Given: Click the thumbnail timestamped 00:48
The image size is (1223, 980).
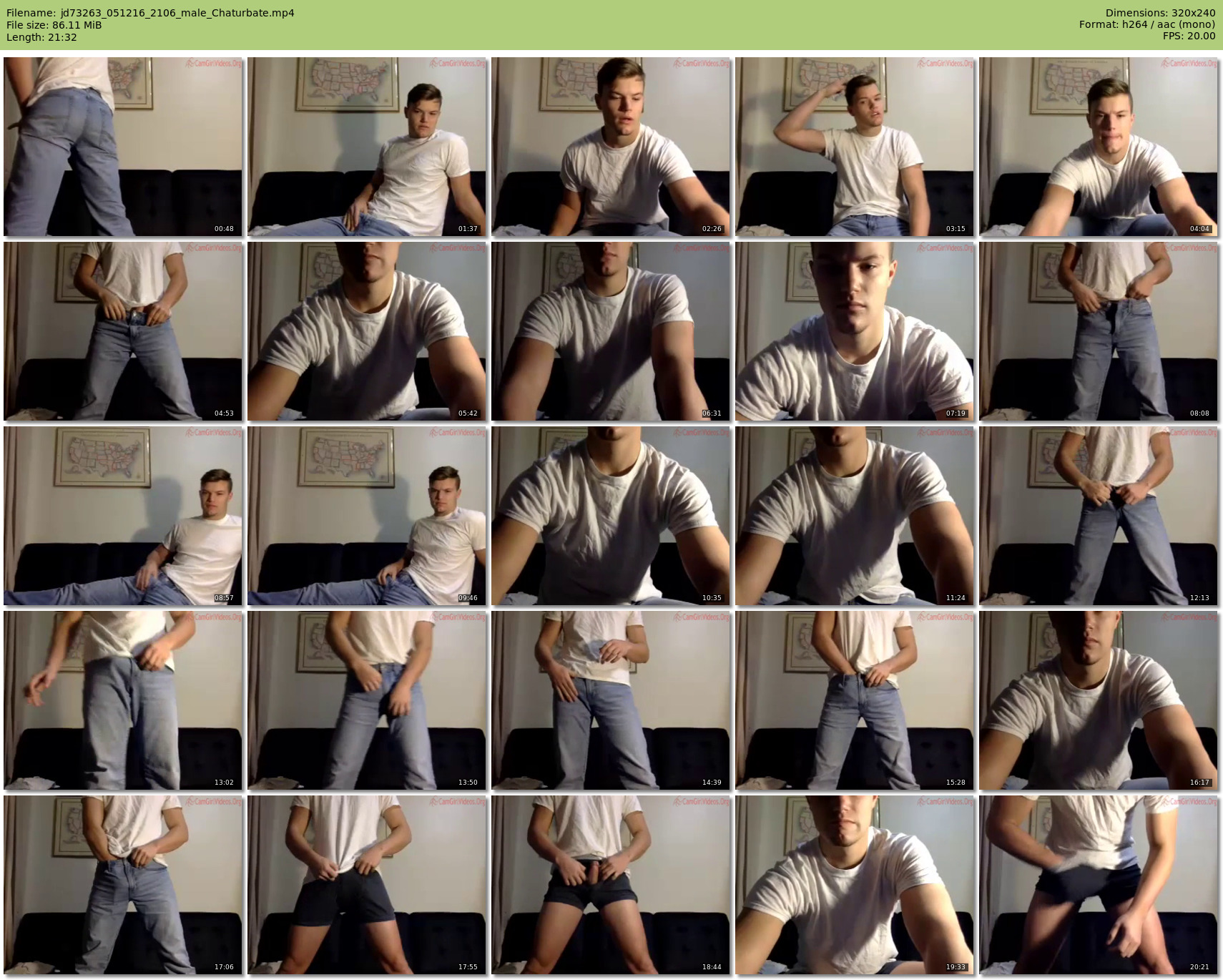Looking at the screenshot, I should click(x=123, y=147).
